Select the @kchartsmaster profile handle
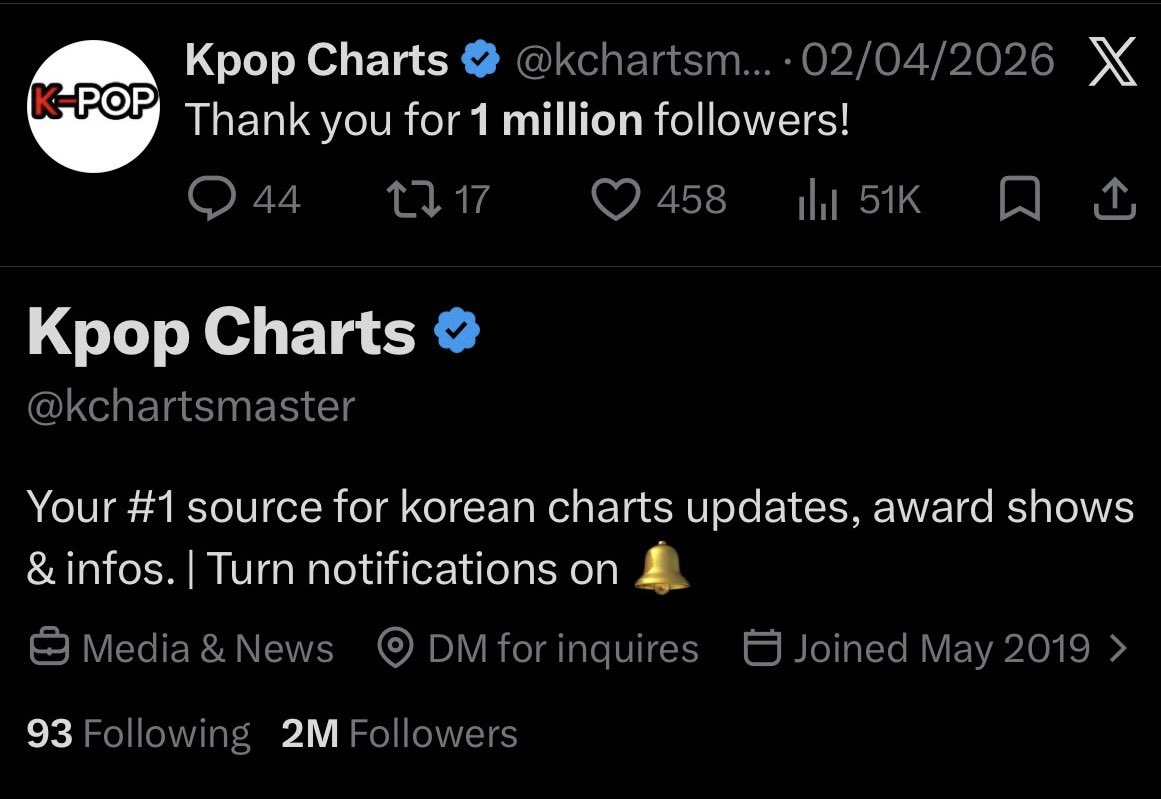This screenshot has height=799, width=1161. click(x=191, y=407)
